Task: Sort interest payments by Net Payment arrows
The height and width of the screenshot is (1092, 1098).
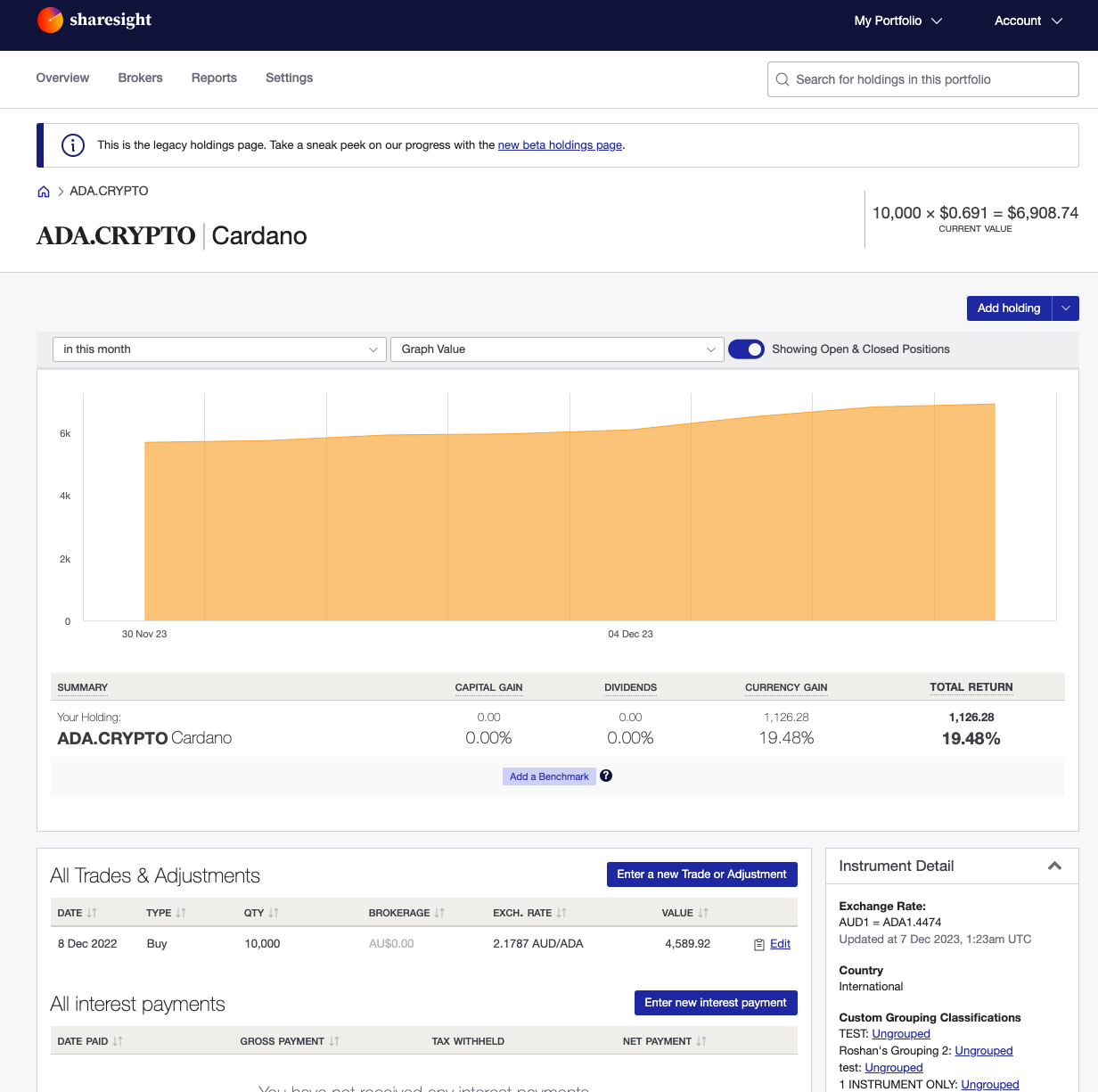Action: pyautogui.click(x=701, y=1041)
